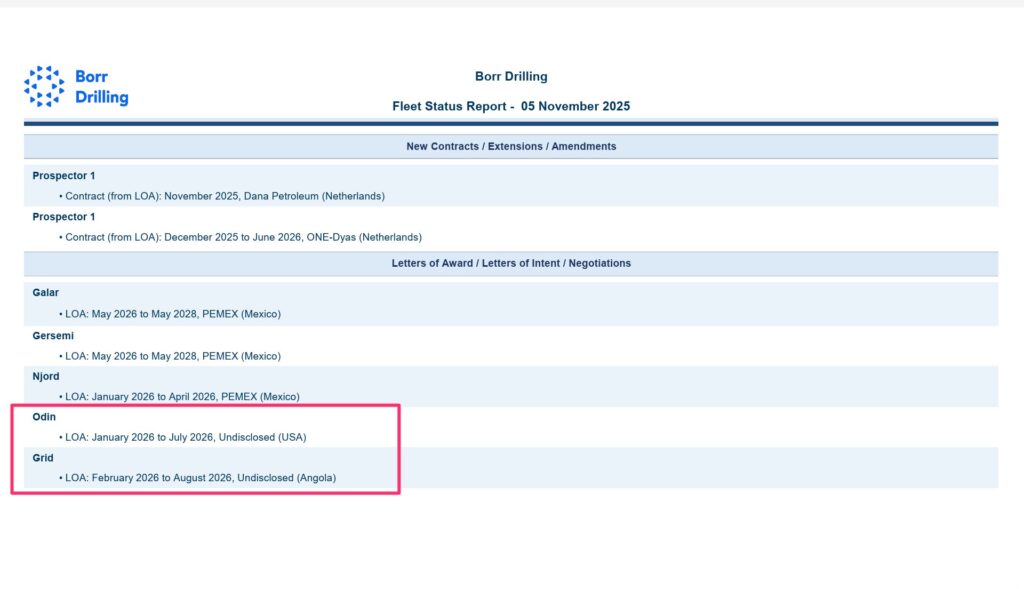Click Njord's January 2026 LOA entry
Screen dimensions: 1024x589
point(182,396)
